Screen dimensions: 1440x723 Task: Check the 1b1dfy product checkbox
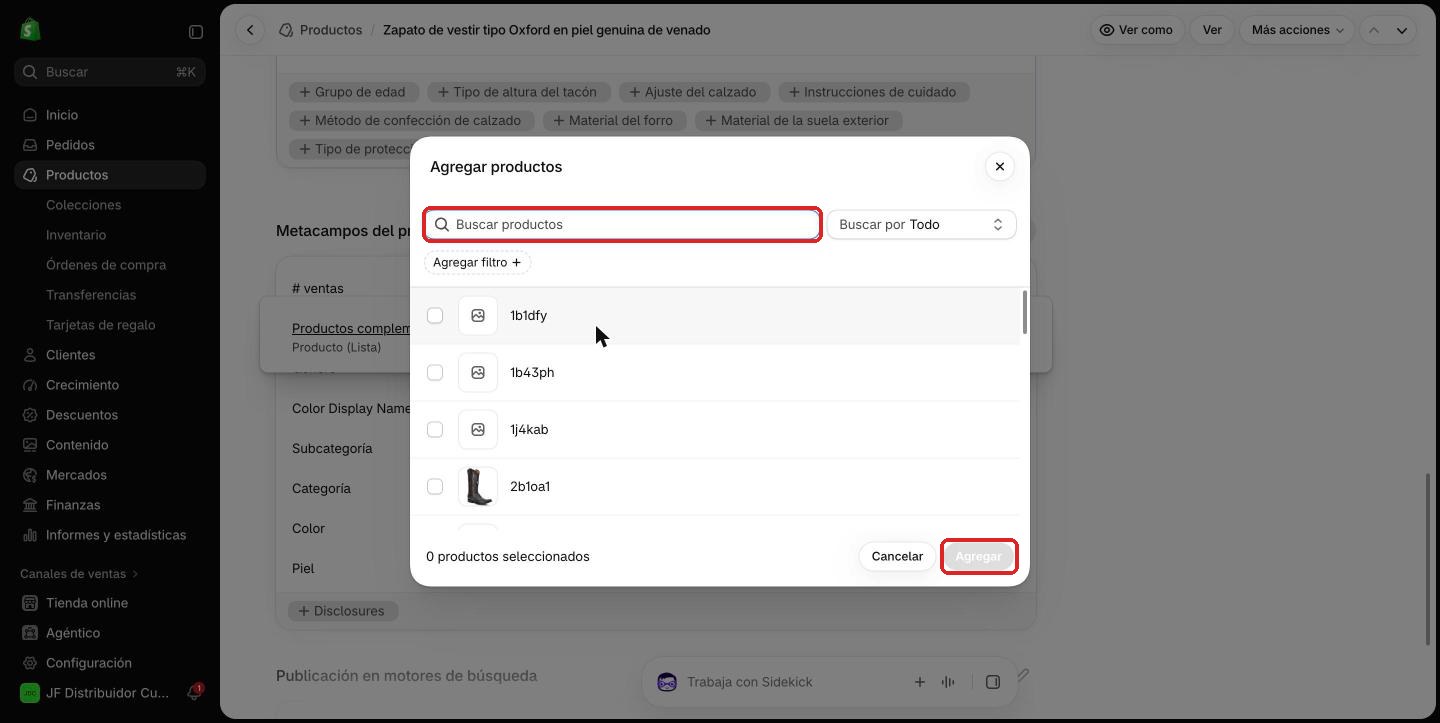pyautogui.click(x=435, y=316)
